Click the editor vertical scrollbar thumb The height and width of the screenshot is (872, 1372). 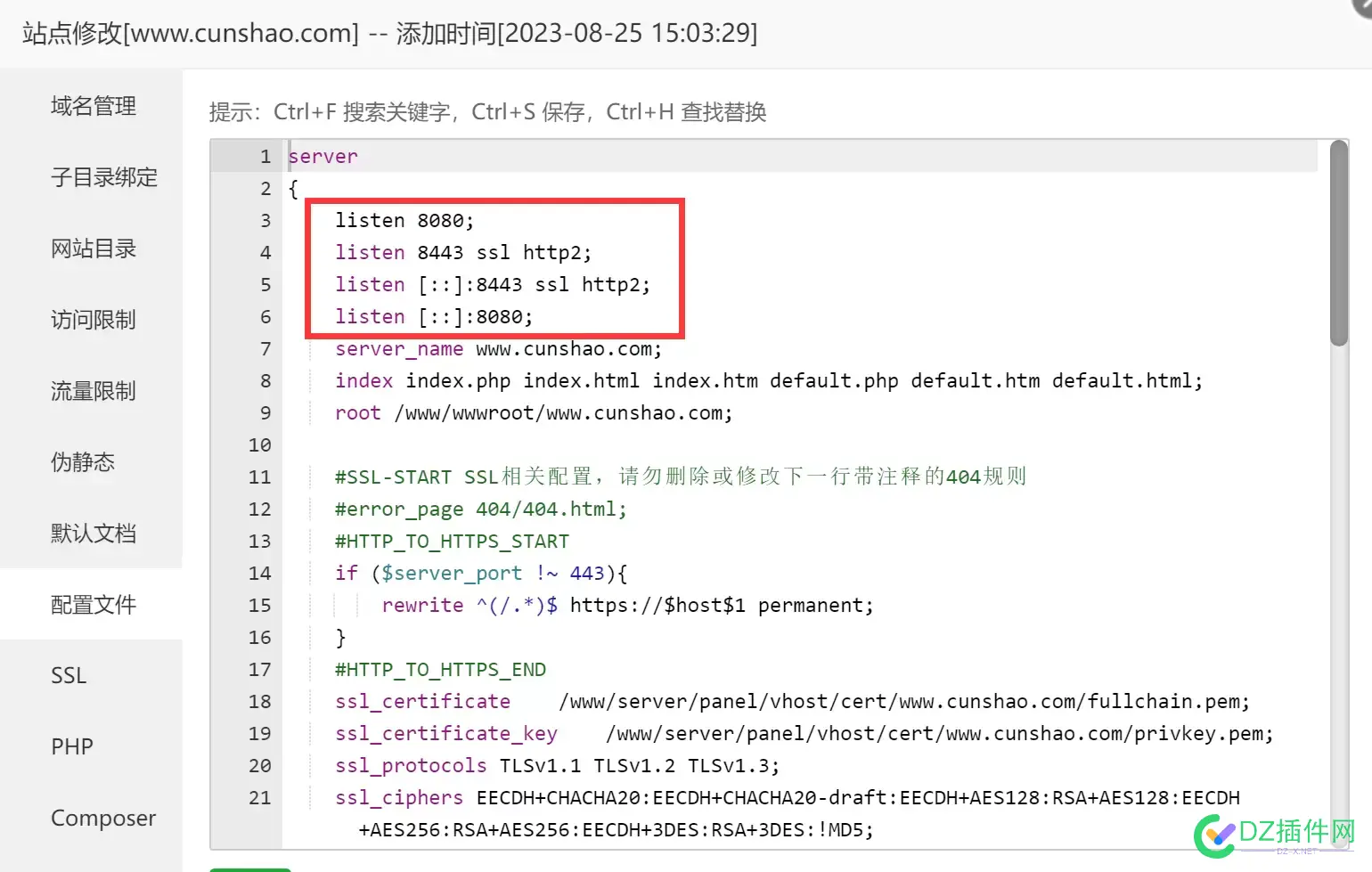point(1338,243)
